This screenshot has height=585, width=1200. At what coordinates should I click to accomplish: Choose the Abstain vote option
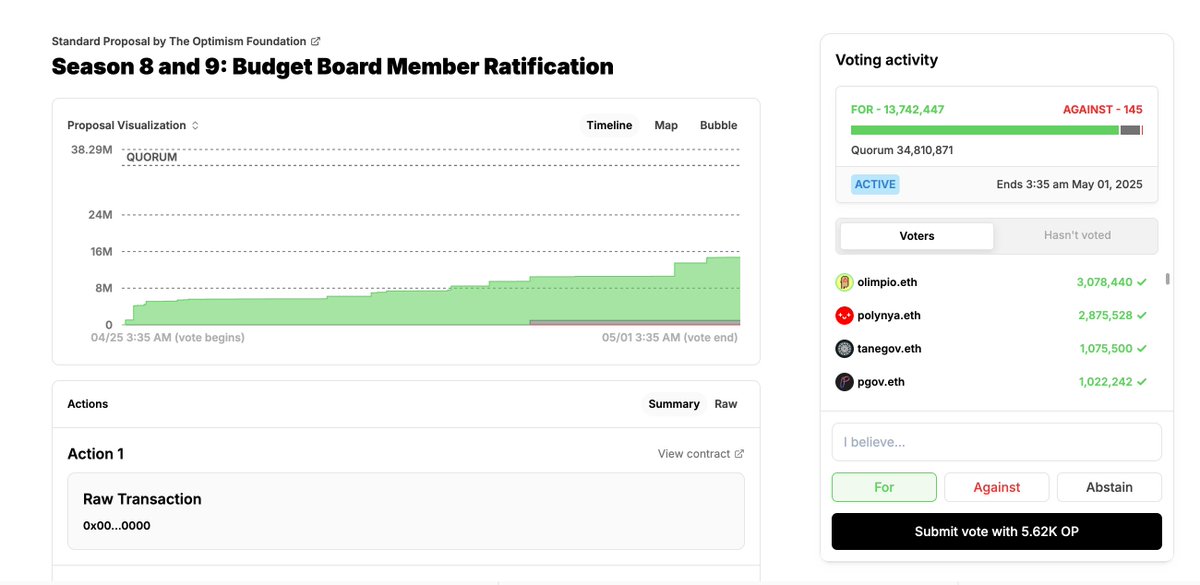pos(1109,487)
